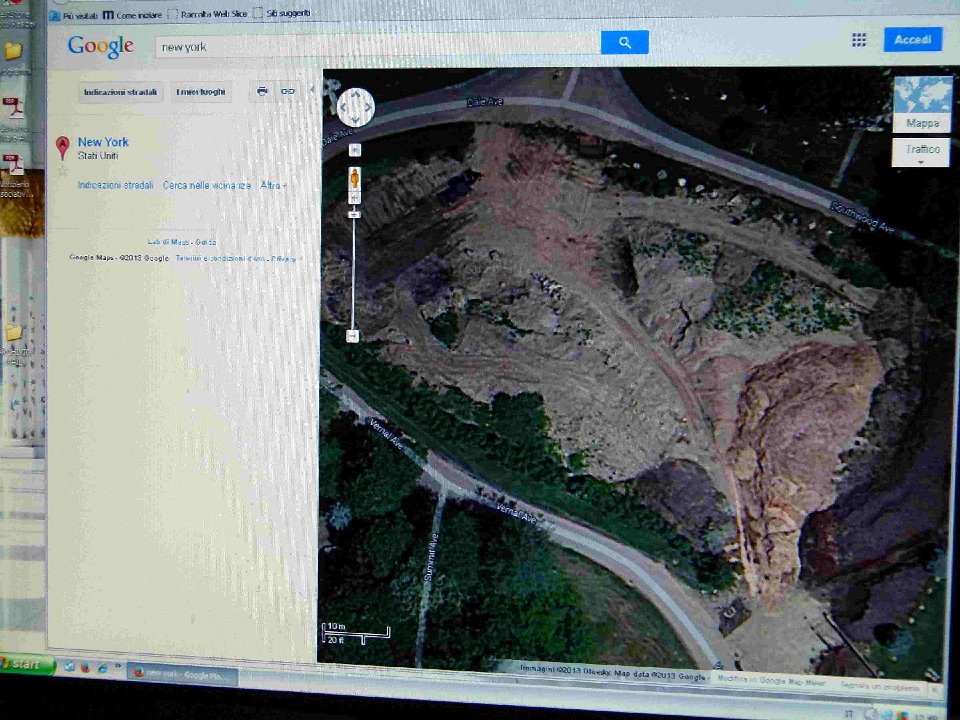
Task: Click the Internet Explorer quick launch icon
Action: 102,667
